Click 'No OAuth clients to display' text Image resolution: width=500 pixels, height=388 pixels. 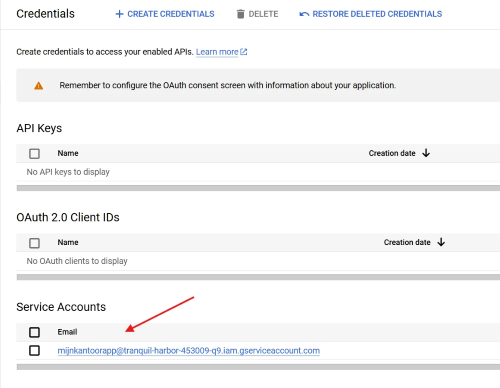(x=77, y=261)
